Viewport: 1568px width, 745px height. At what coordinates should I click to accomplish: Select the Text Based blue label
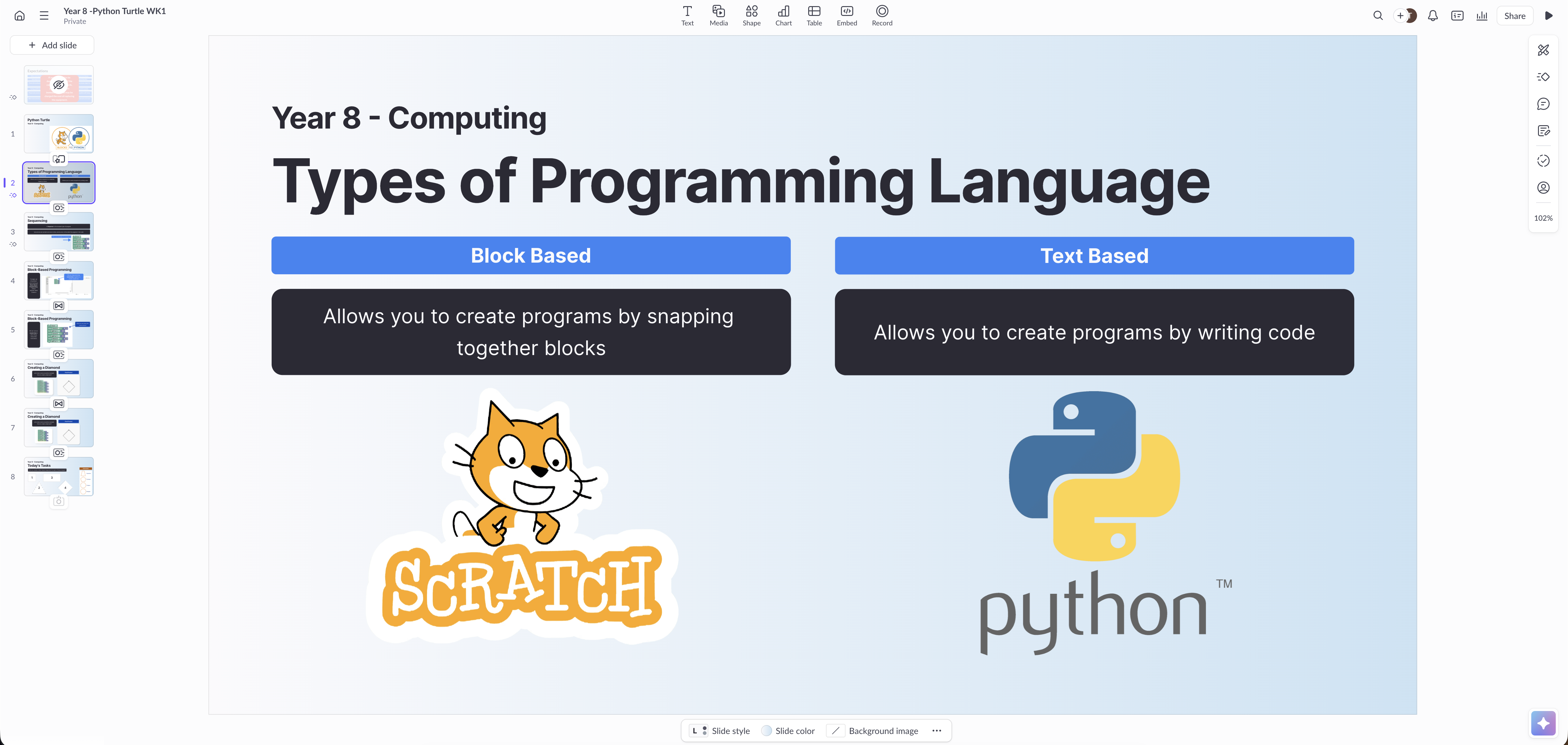pyautogui.click(x=1094, y=256)
